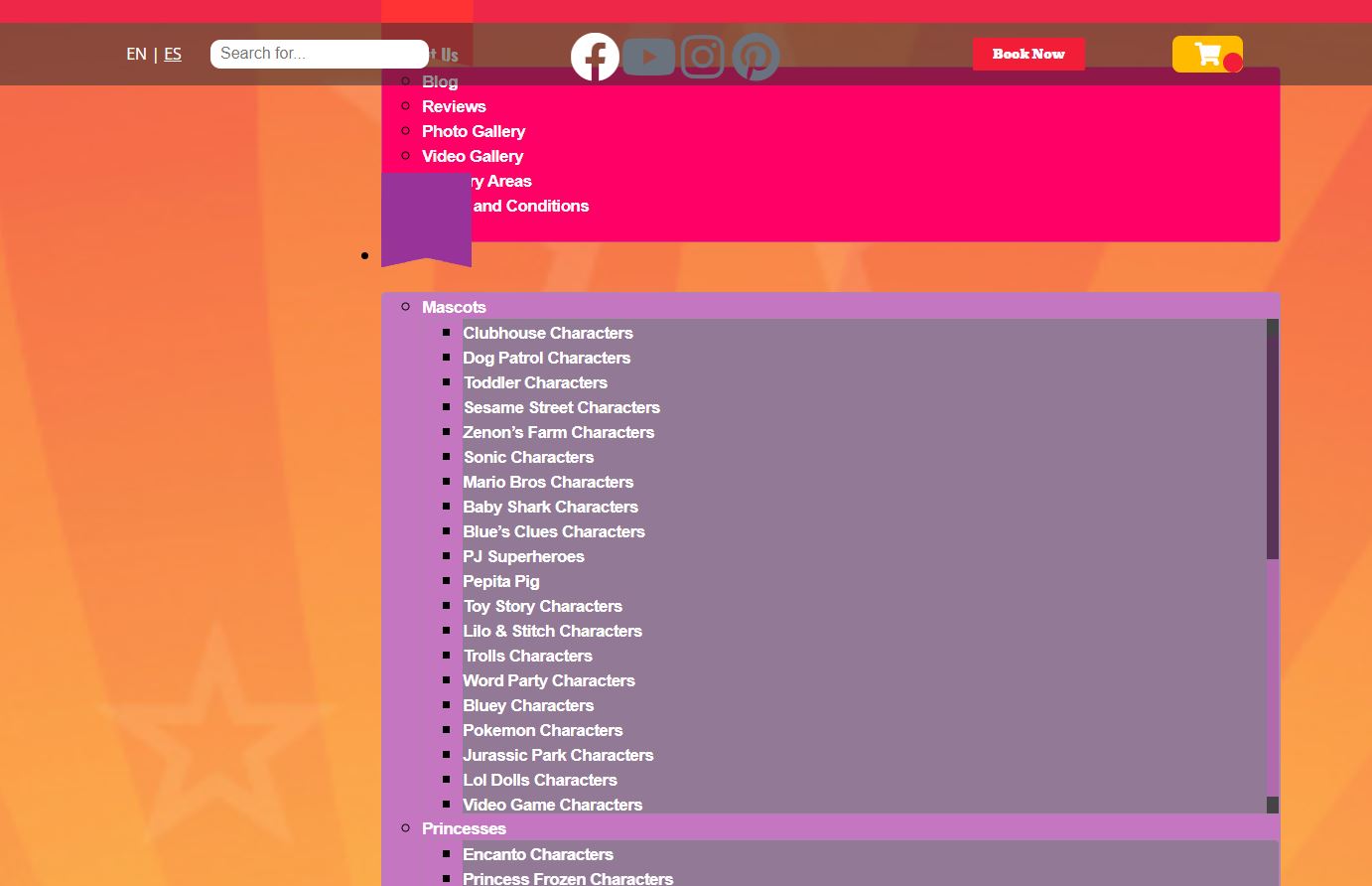Open the Pinterest social icon
Viewport: 1372px width, 886px height.
pyautogui.click(x=755, y=57)
